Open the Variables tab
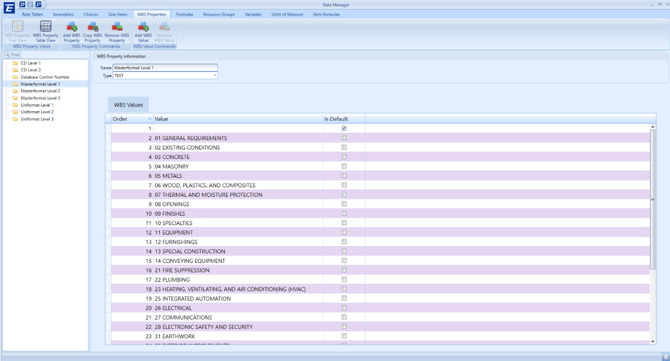Screen dimensions: 670x361 pos(253,14)
